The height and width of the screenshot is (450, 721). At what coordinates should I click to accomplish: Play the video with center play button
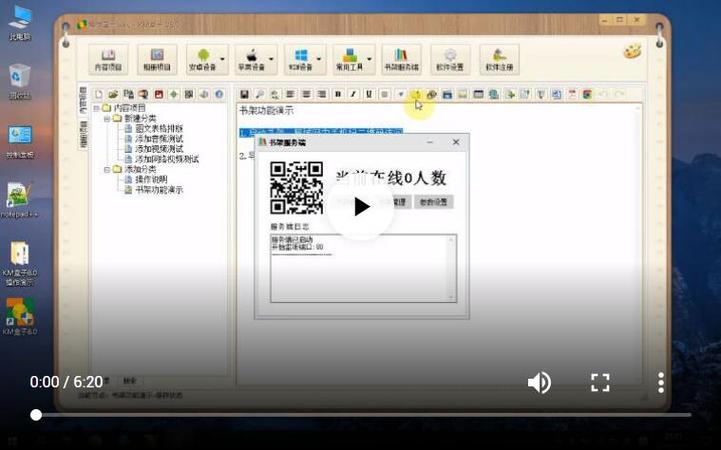tap(360, 207)
